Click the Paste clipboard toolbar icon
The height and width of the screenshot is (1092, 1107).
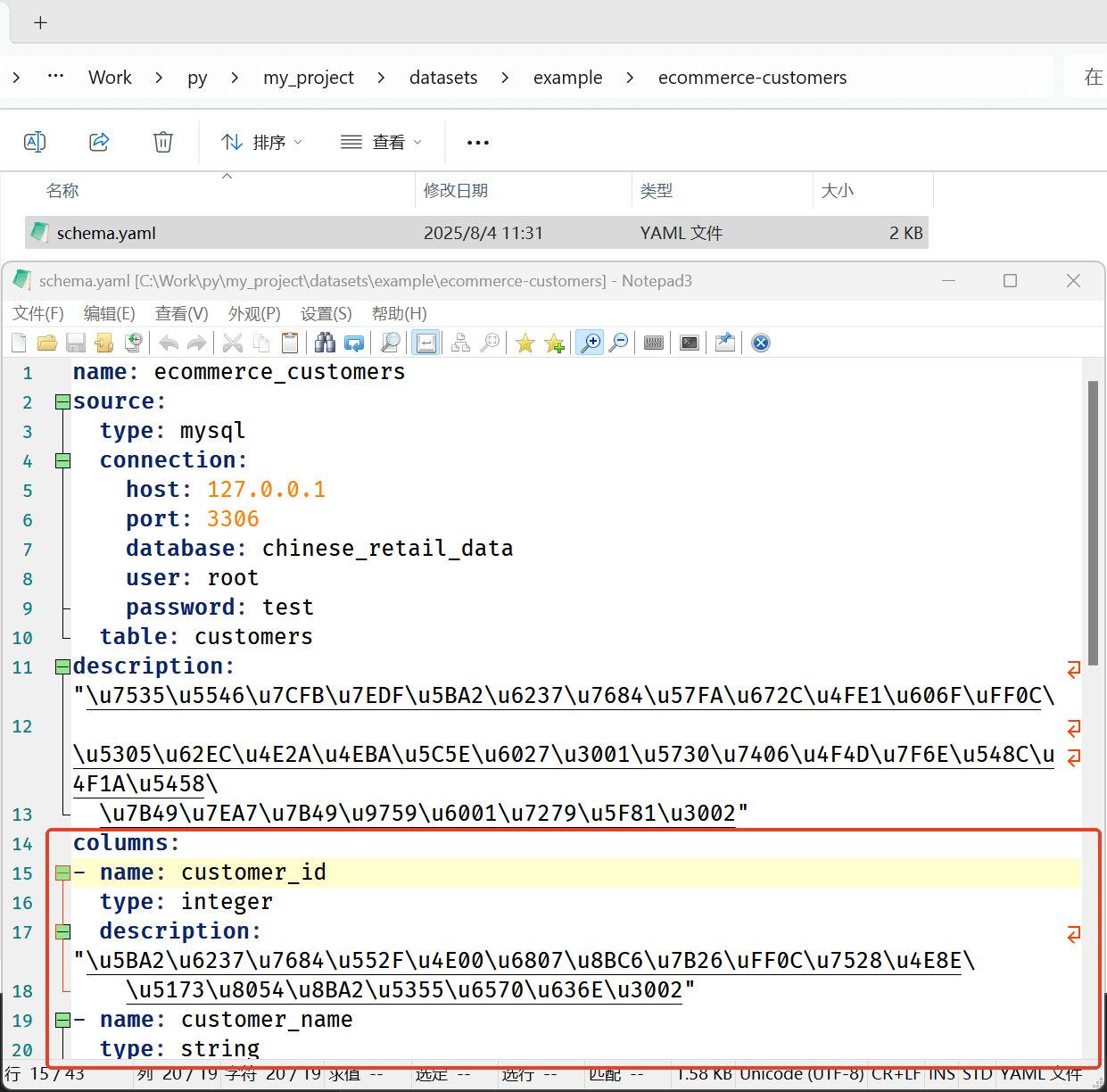click(x=290, y=343)
